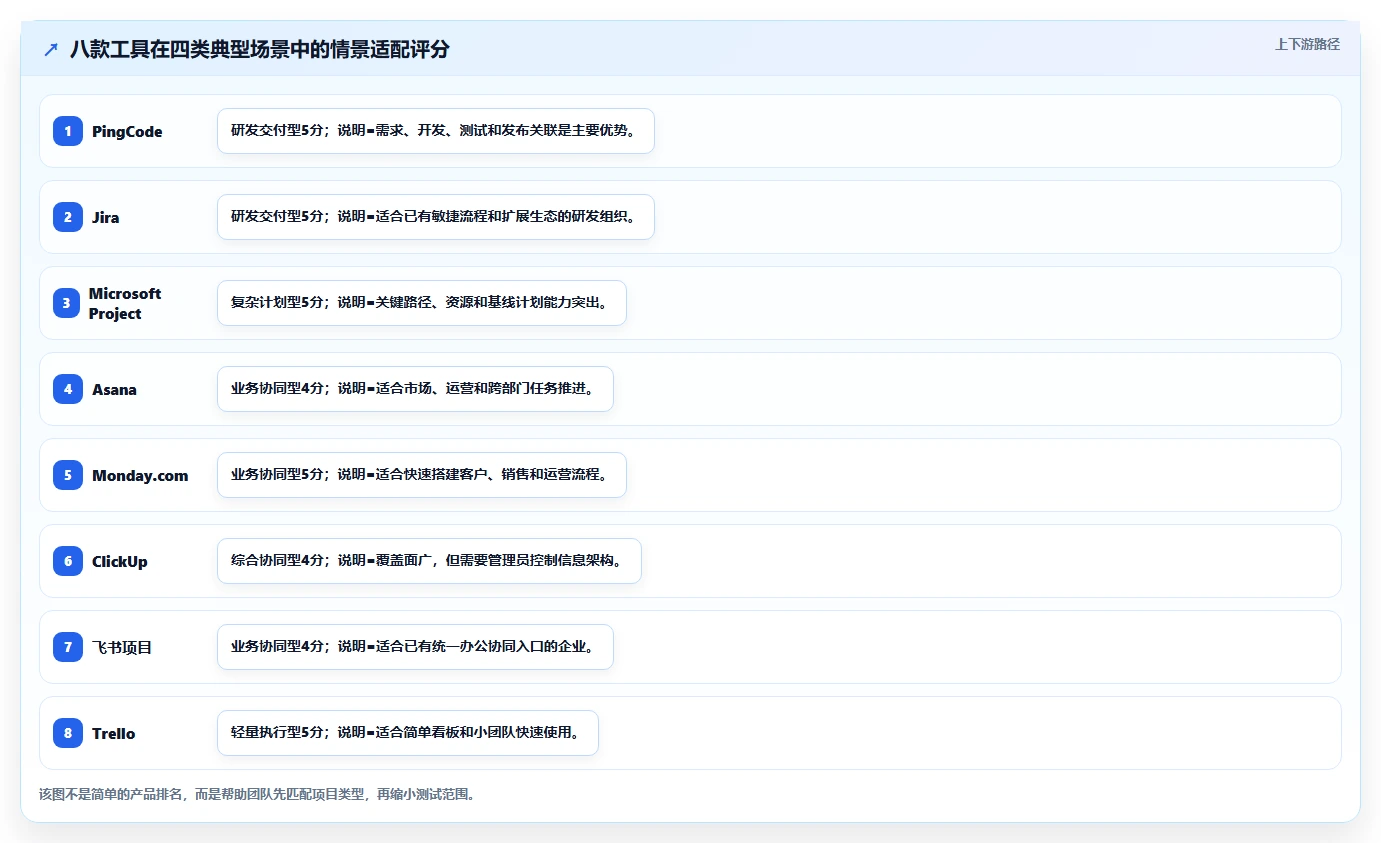This screenshot has height=843, width=1381.
Task: Open the 复杂计划型5分 description box
Action: (422, 303)
